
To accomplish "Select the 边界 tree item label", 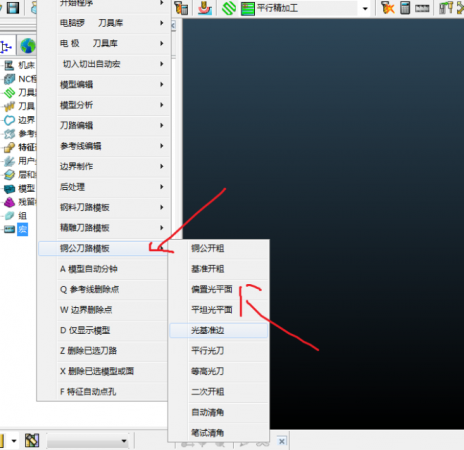I will 26,120.
